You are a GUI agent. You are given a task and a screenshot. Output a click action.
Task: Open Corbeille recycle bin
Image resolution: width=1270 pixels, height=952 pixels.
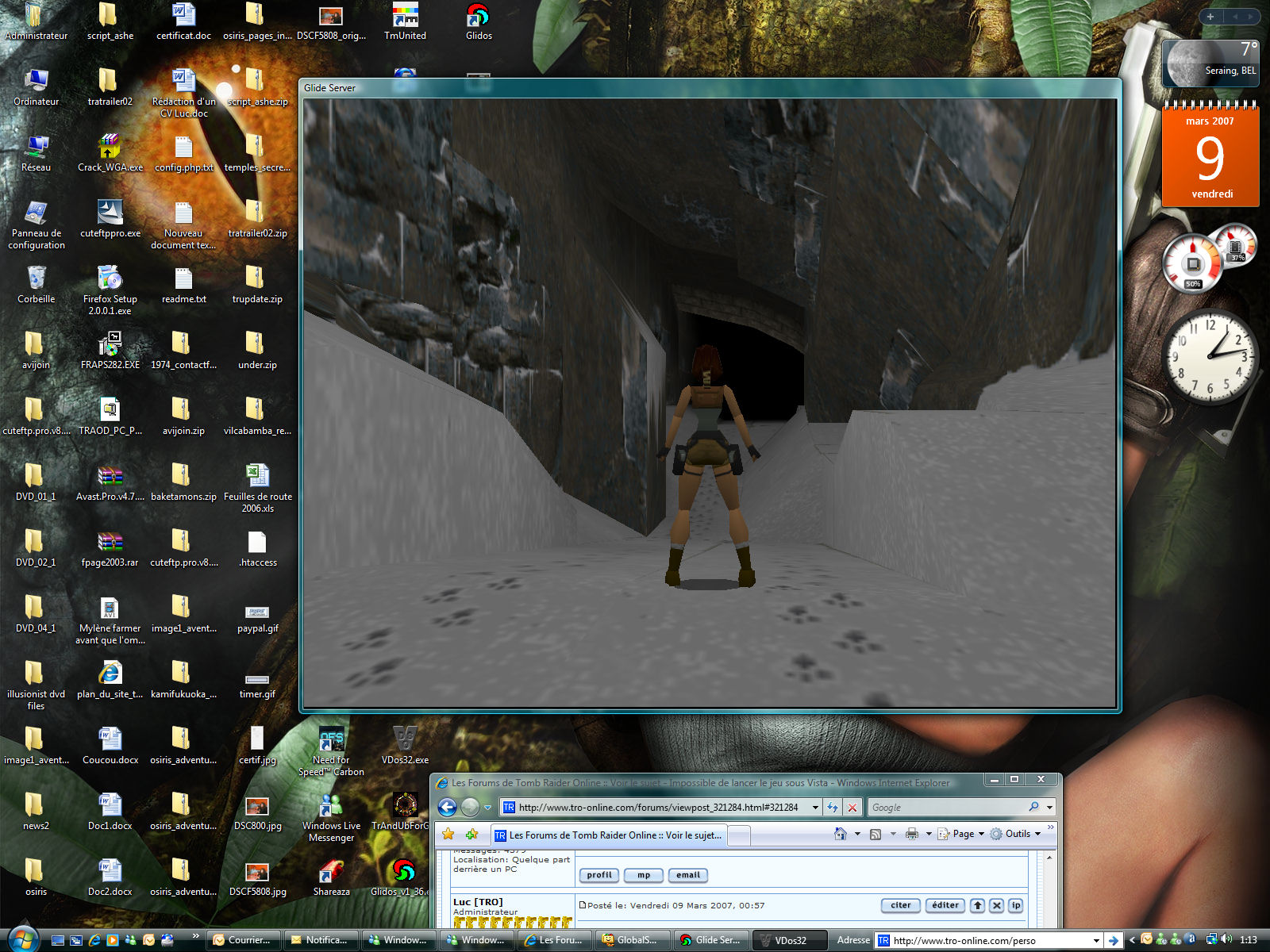tap(36, 286)
